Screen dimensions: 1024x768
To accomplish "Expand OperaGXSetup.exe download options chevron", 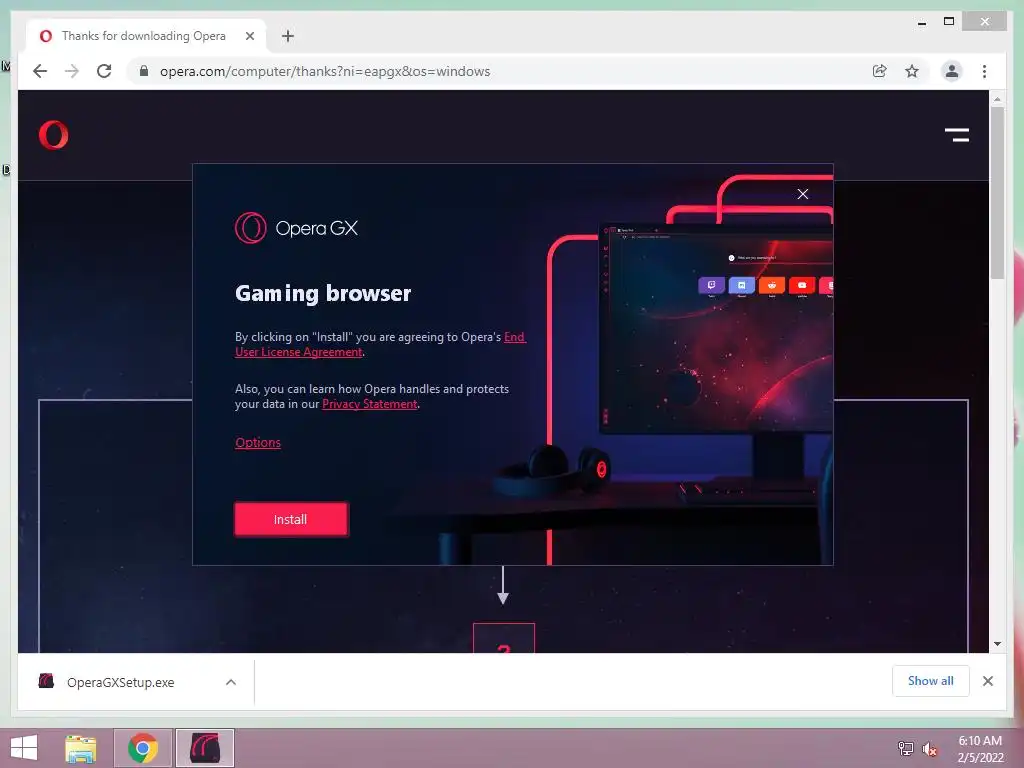I will point(231,682).
